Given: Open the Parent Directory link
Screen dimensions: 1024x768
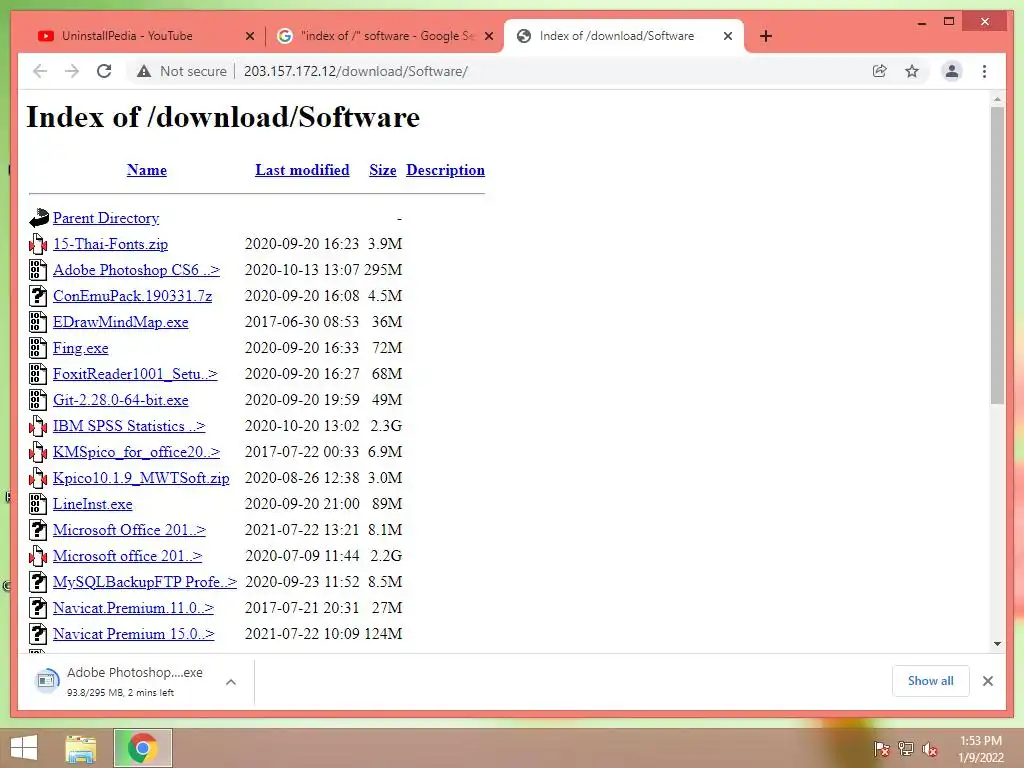Looking at the screenshot, I should 106,218.
